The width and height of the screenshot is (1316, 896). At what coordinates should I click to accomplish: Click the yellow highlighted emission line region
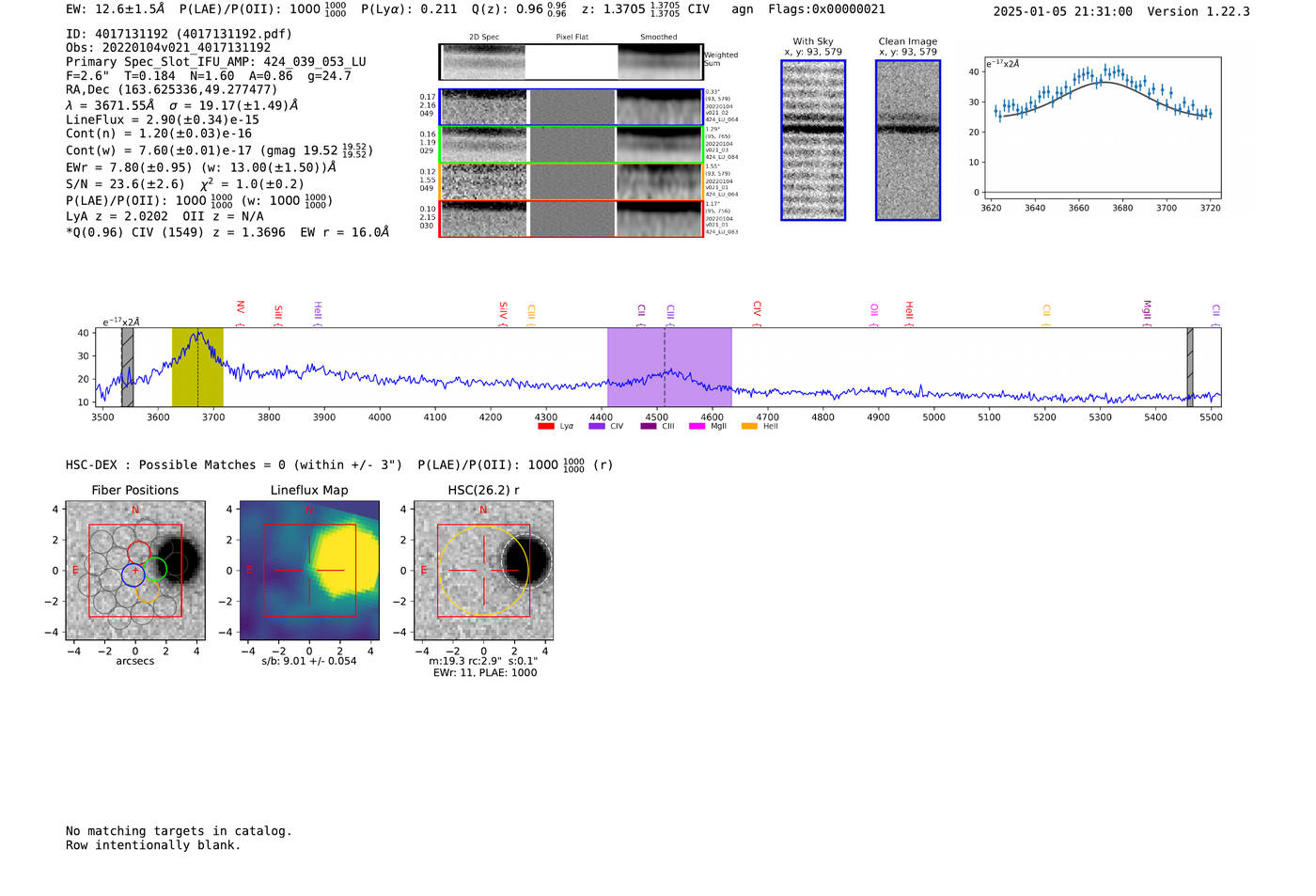(x=197, y=367)
